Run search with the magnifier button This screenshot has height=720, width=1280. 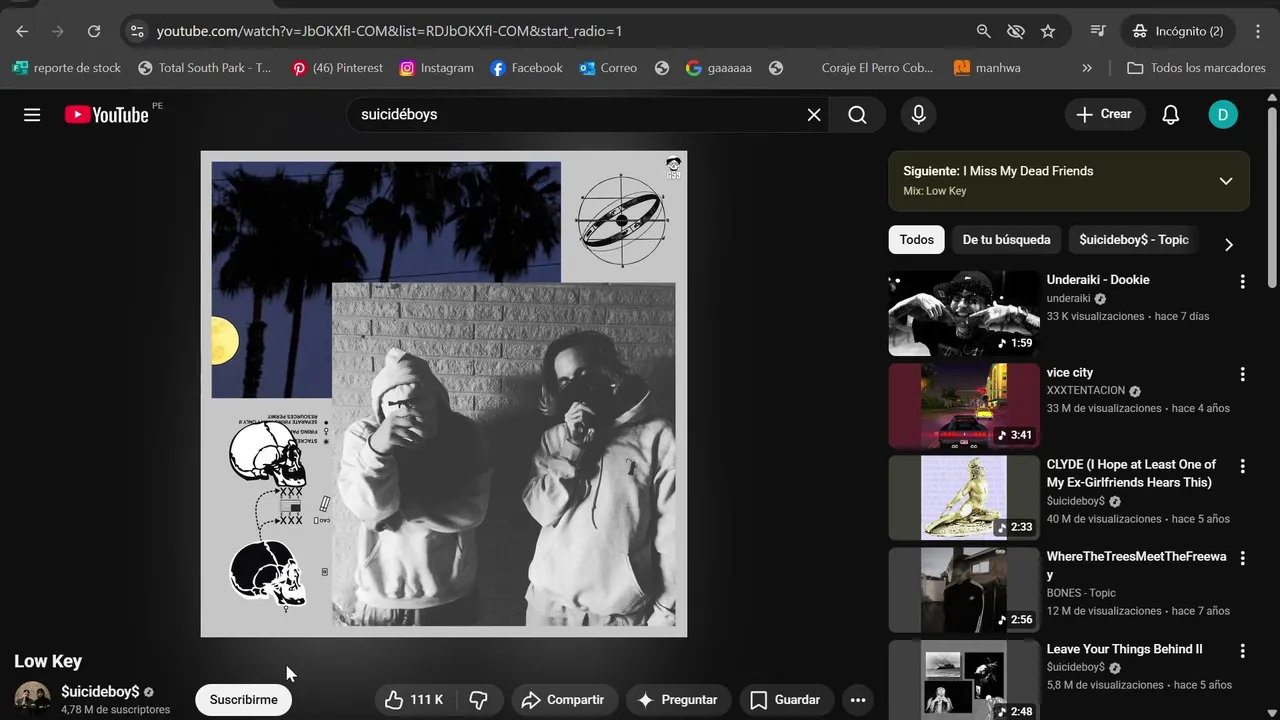point(858,115)
